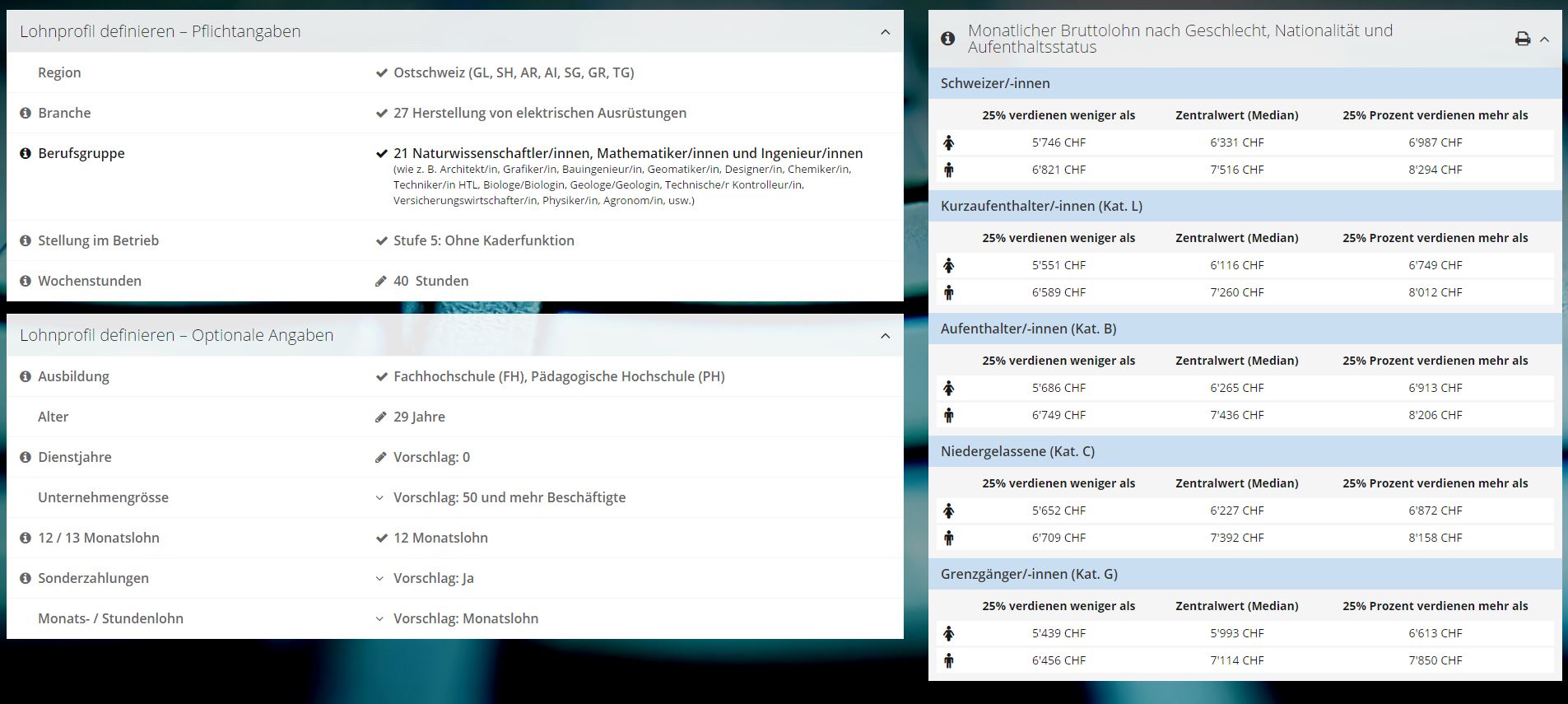Click the info icon beside Stellung im Betrieb

click(x=26, y=240)
